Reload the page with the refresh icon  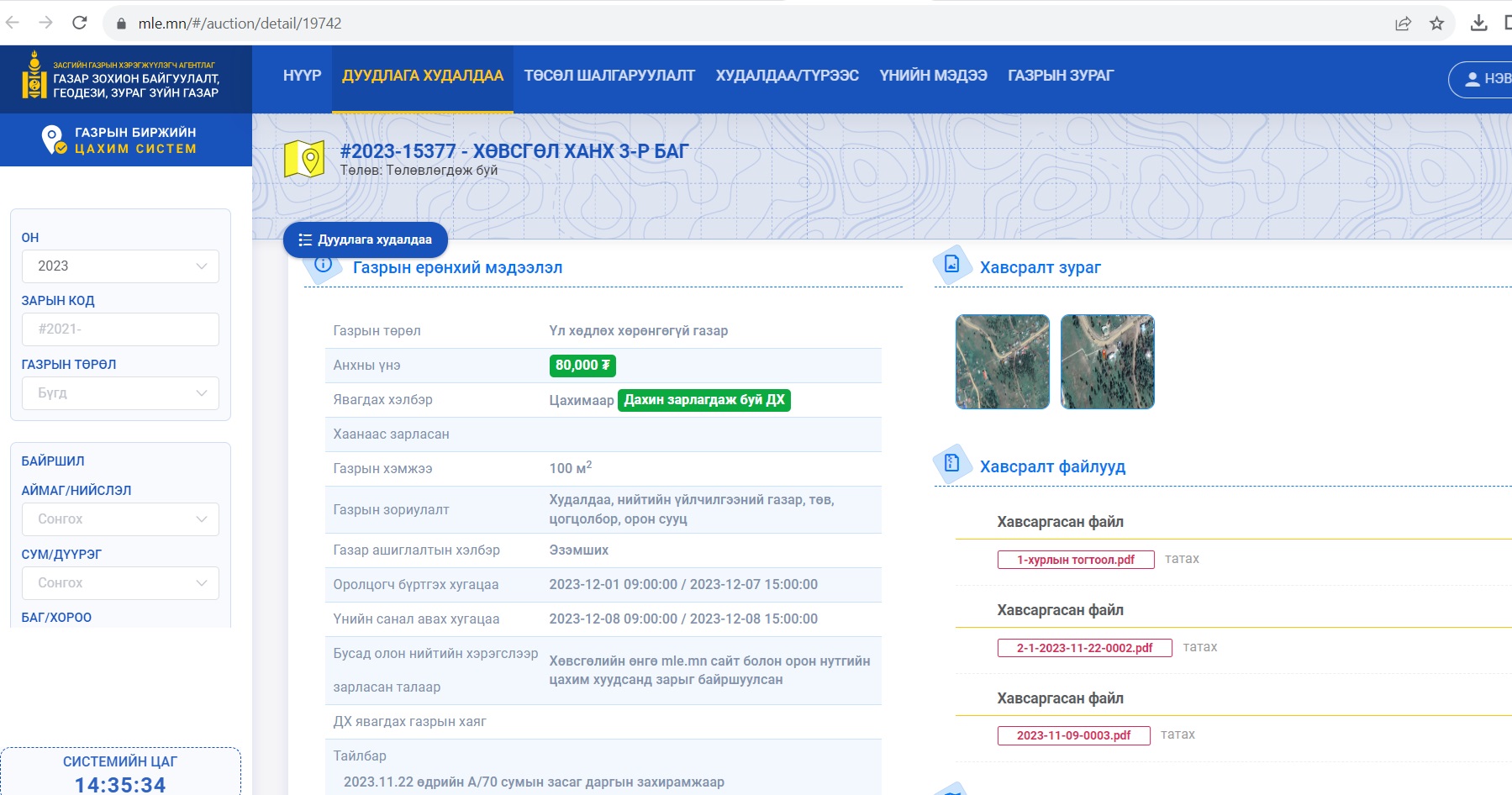click(x=80, y=23)
